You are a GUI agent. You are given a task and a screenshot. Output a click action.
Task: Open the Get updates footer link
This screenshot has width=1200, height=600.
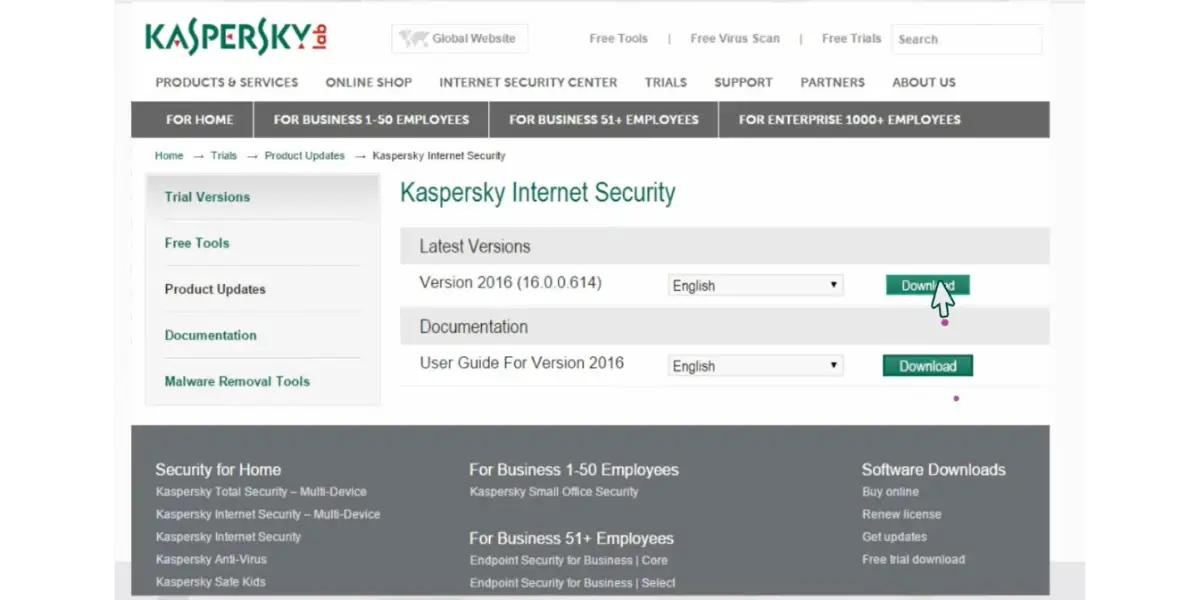coord(894,537)
